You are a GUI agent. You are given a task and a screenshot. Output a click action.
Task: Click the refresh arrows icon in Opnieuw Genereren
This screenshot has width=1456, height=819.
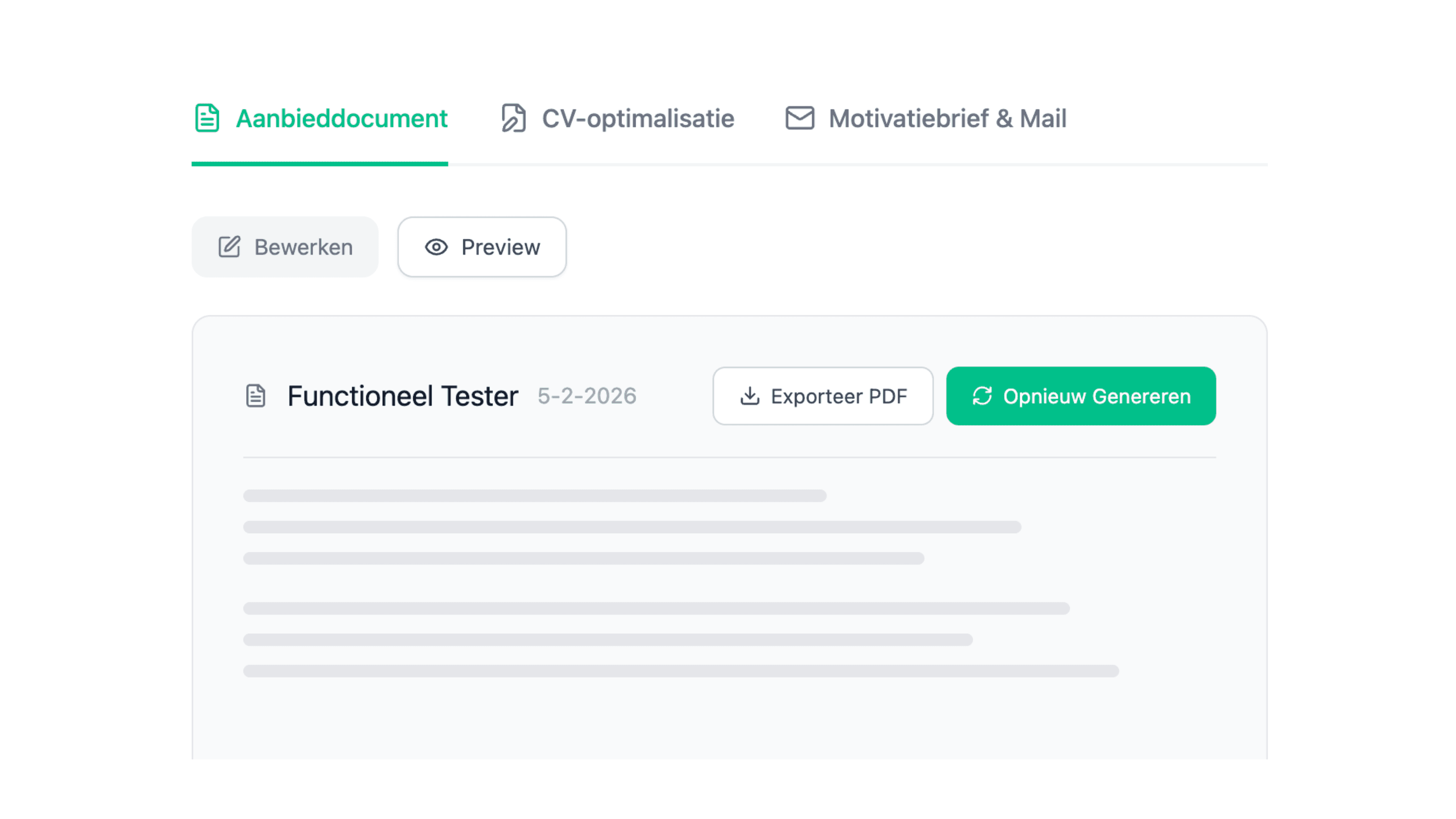[982, 396]
